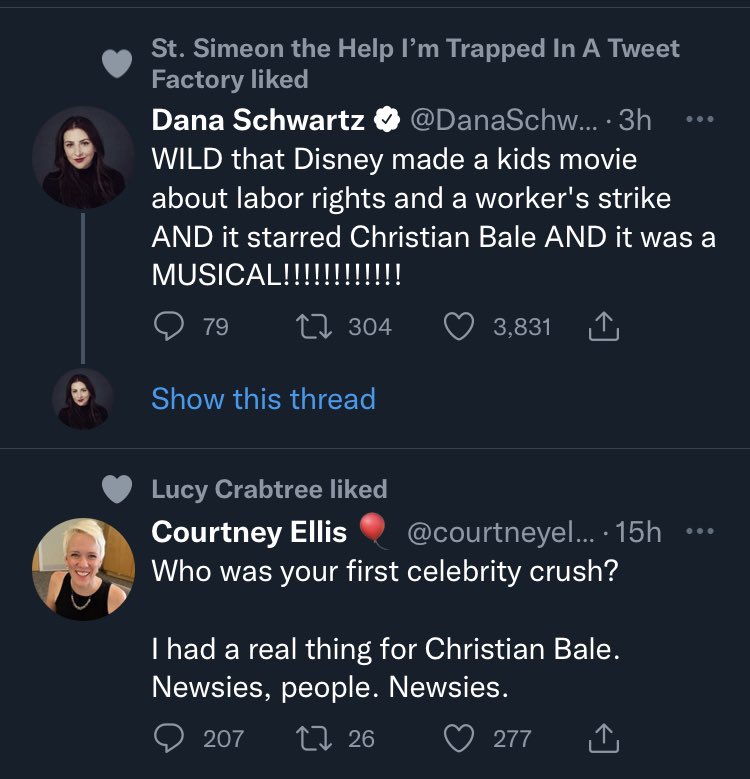This screenshot has width=750, height=779.
Task: Open the Lucy Crabtree liked label
Action: 270,489
